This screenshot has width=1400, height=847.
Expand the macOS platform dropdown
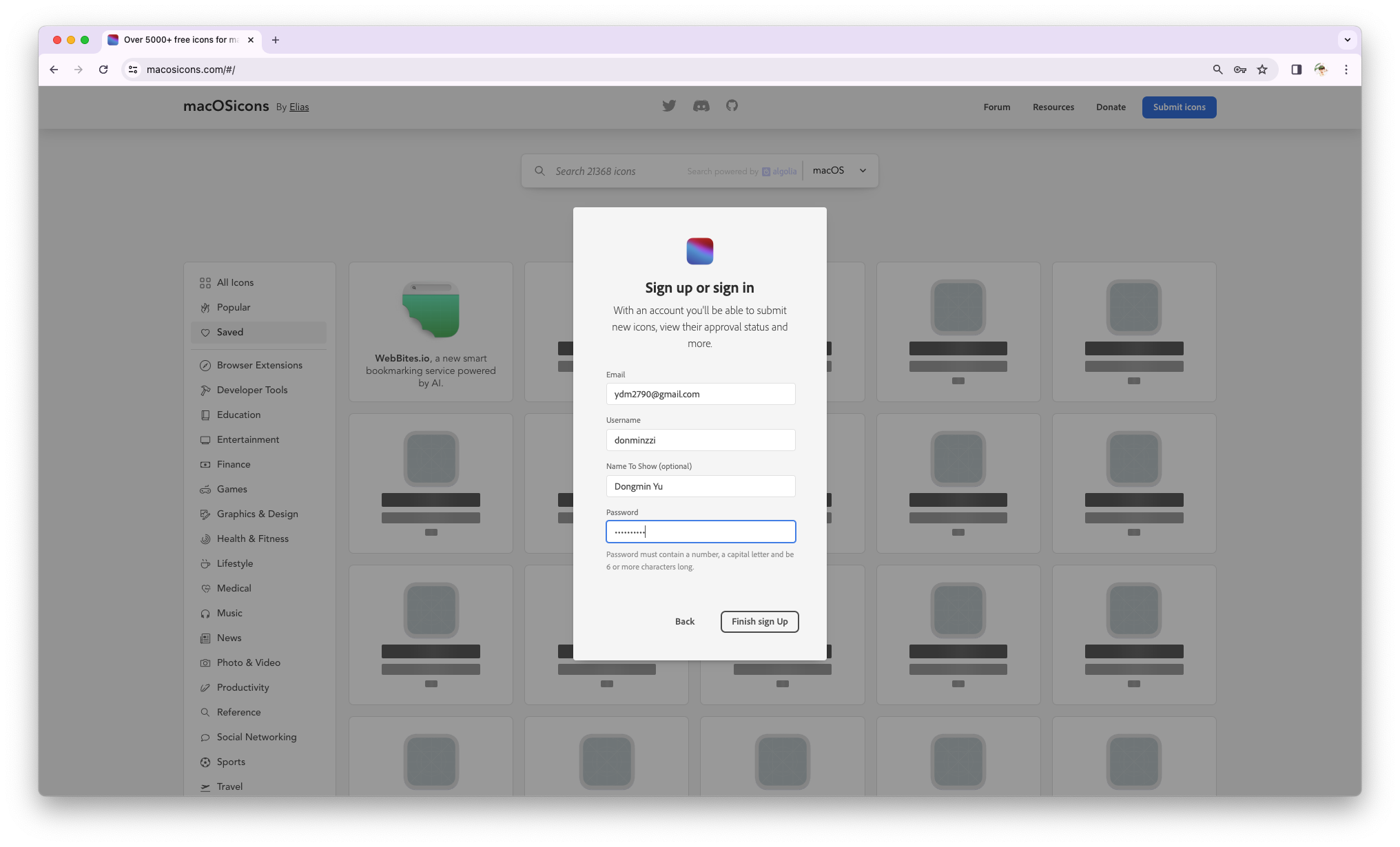839,171
